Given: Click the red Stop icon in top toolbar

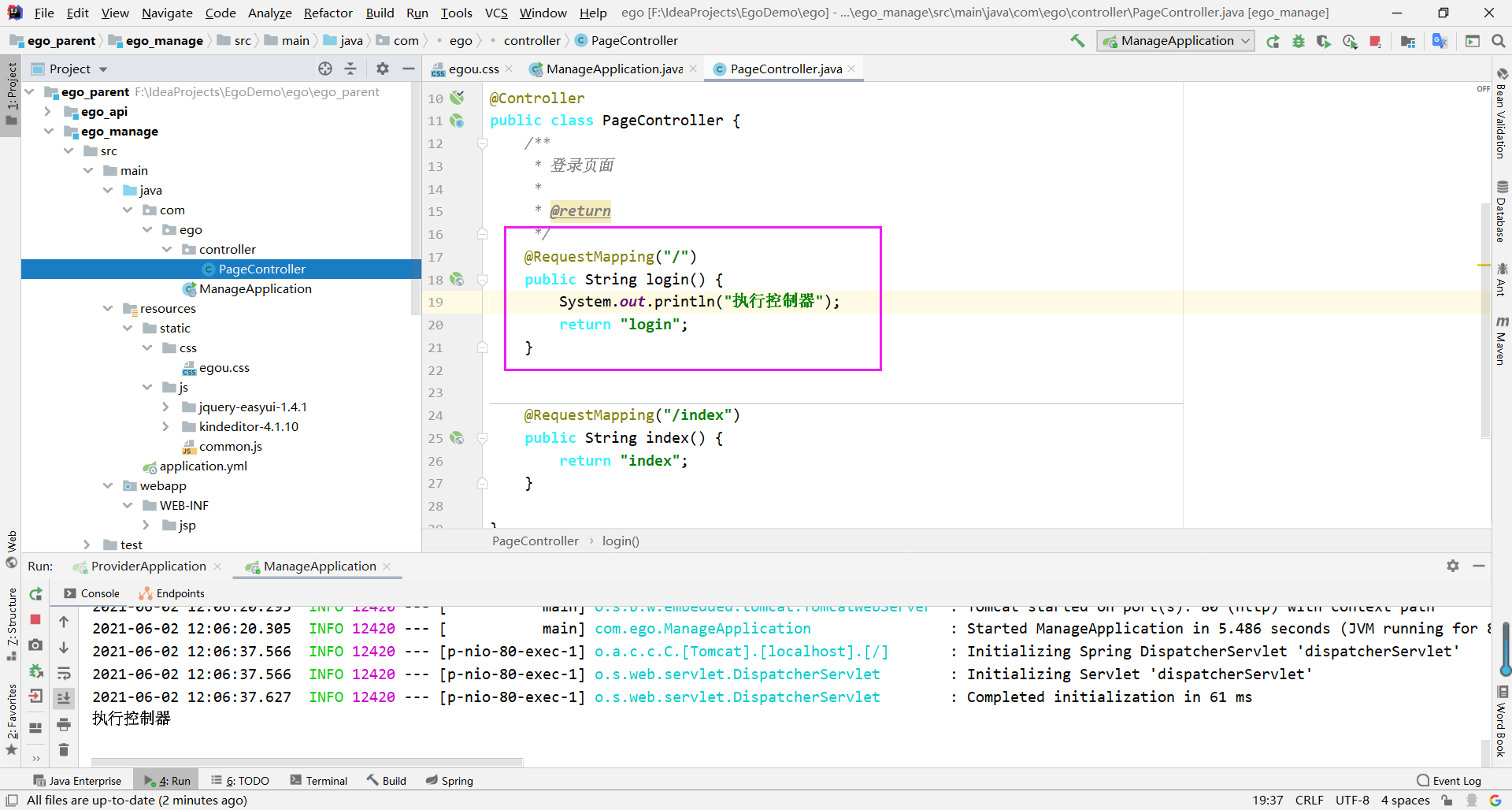Looking at the screenshot, I should click(x=1375, y=41).
